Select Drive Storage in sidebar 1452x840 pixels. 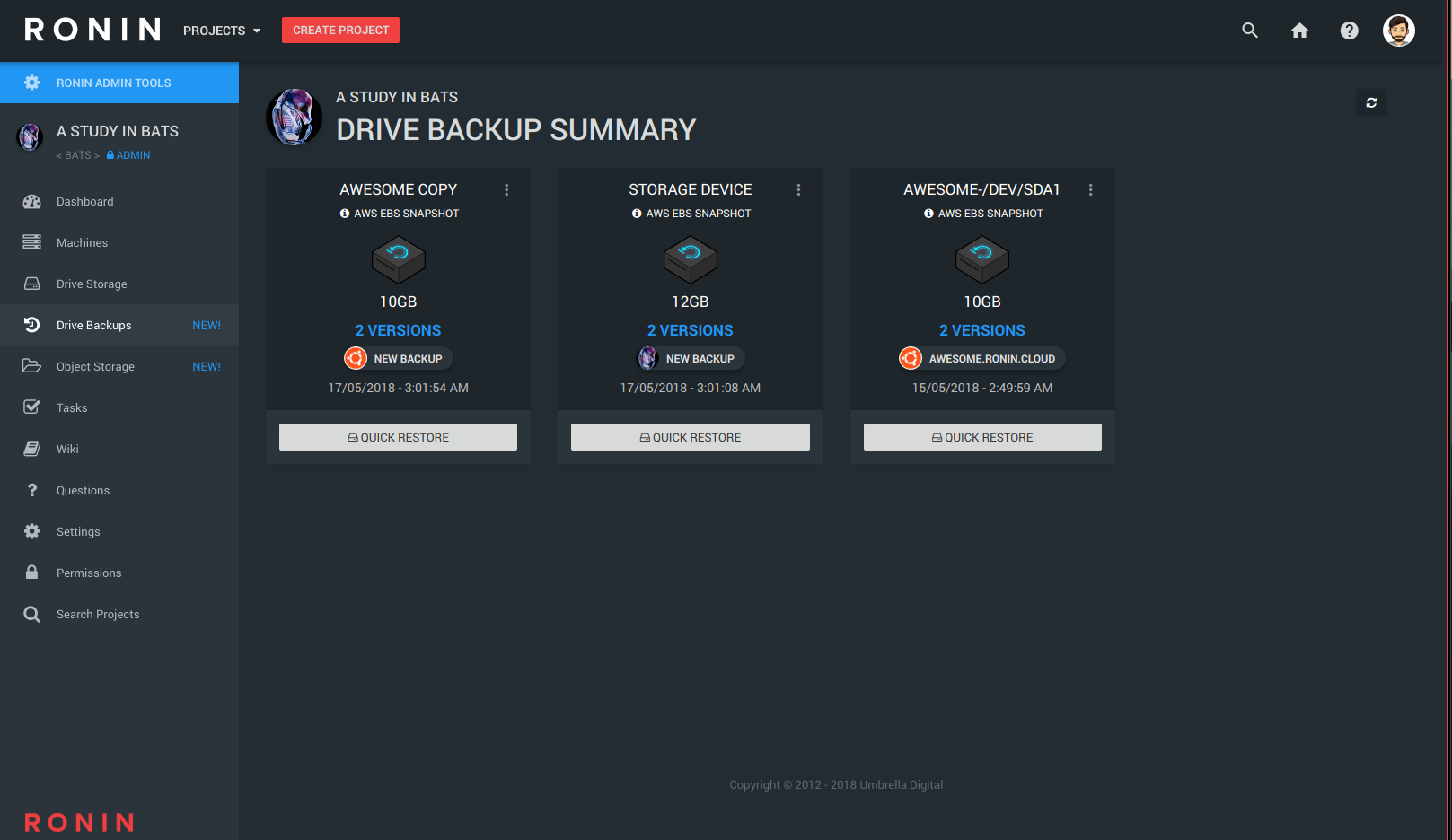tap(119, 284)
